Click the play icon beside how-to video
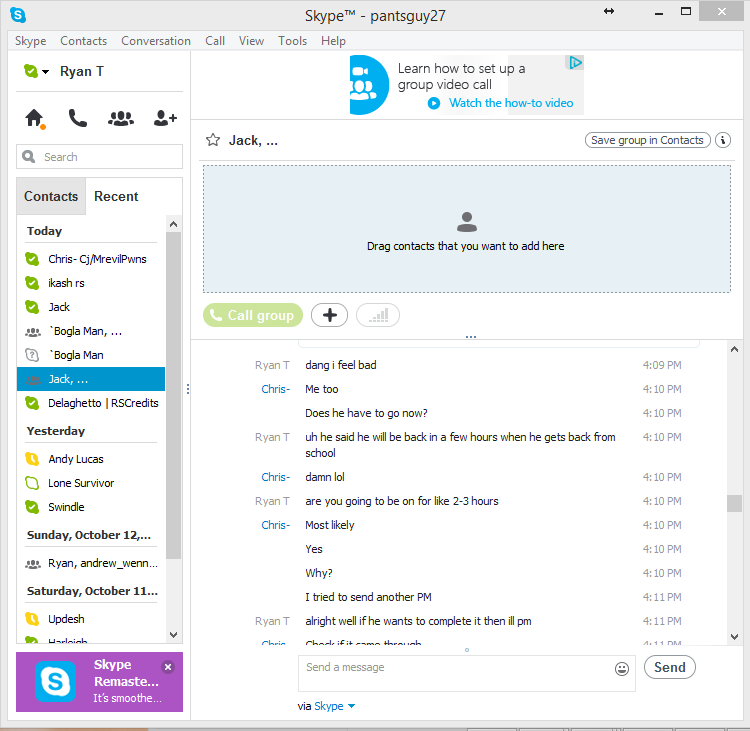The width and height of the screenshot is (750, 731). (x=434, y=103)
